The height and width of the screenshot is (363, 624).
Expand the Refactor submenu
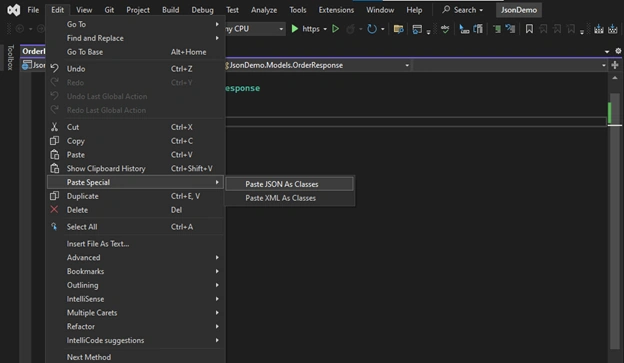135,326
